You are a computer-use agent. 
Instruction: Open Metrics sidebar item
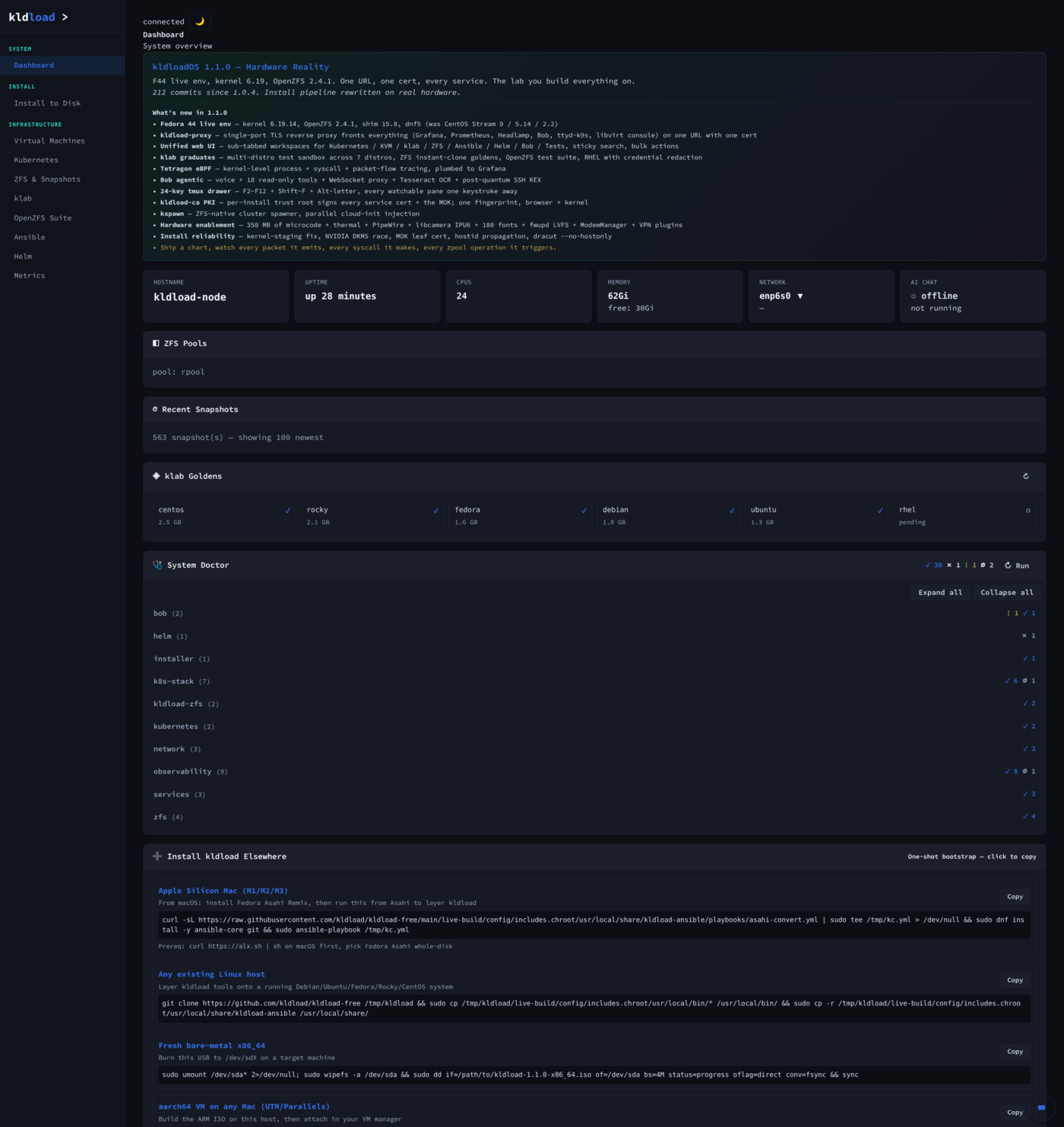[x=62, y=276]
